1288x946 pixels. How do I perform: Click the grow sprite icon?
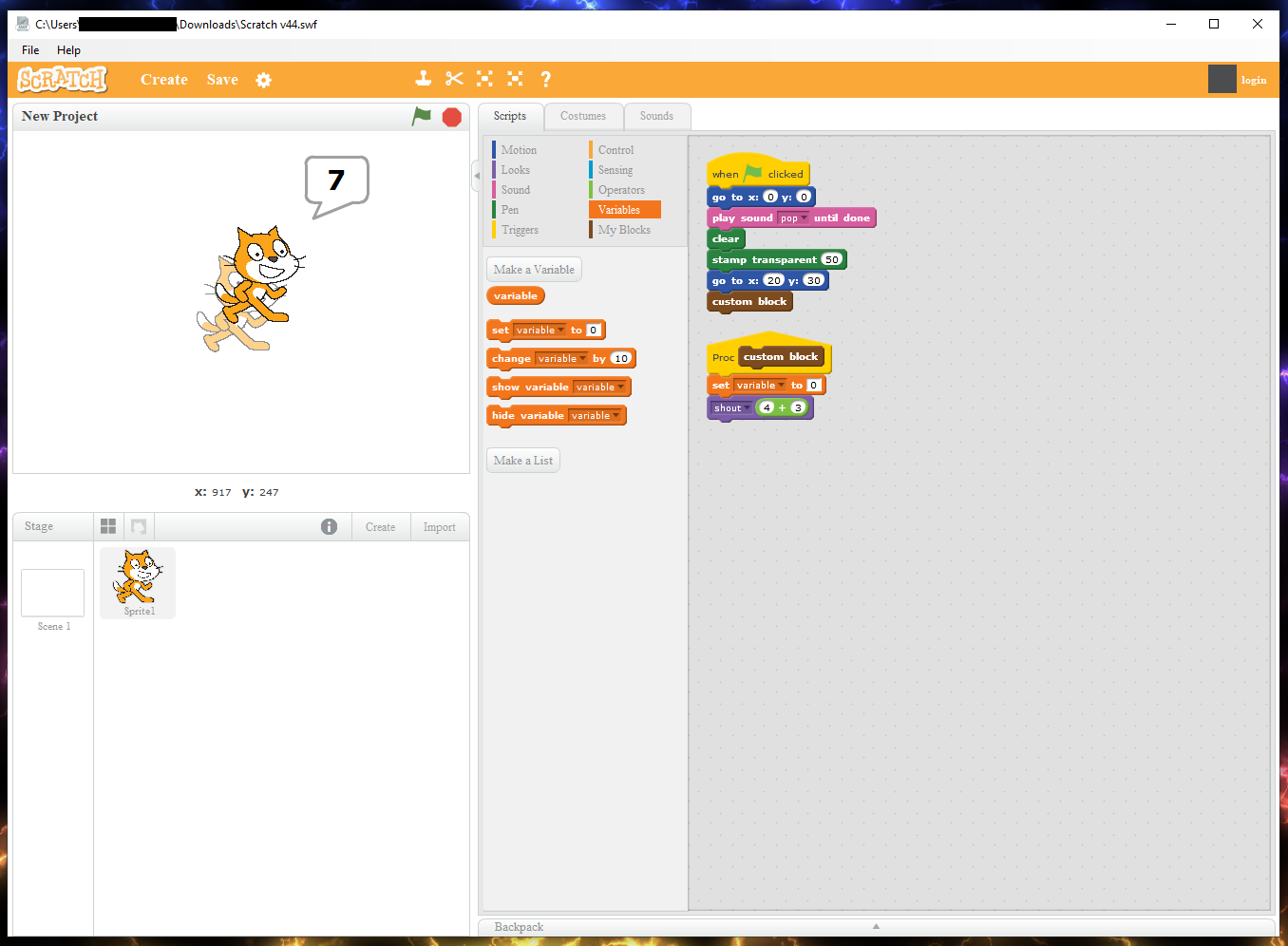pyautogui.click(x=485, y=79)
